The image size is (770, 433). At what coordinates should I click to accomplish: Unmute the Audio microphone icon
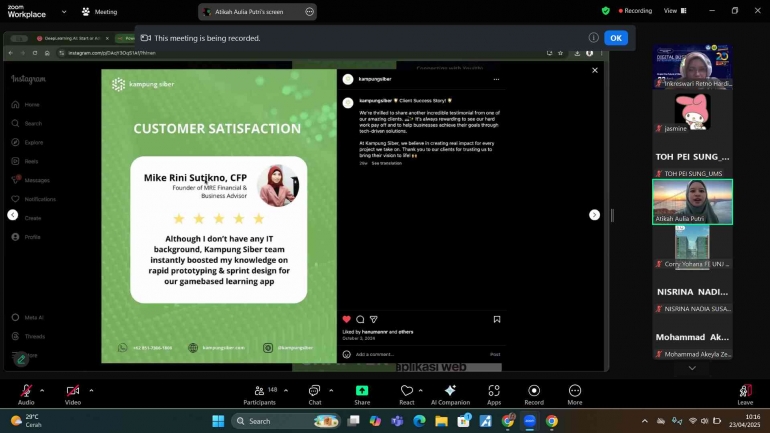pos(26,391)
